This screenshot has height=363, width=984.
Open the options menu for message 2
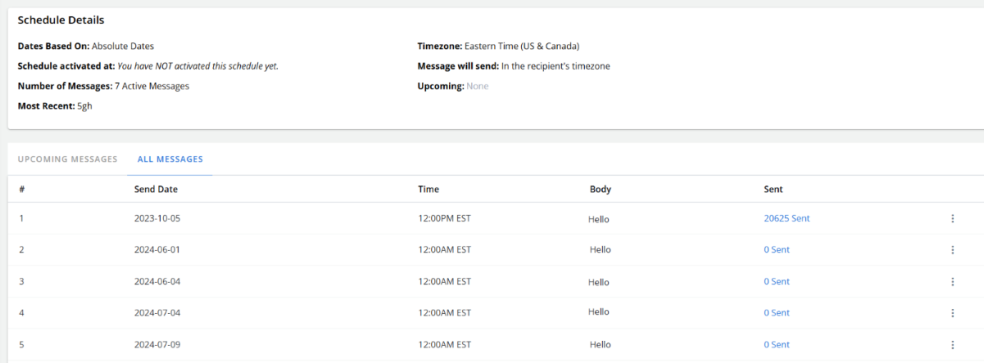coord(952,250)
